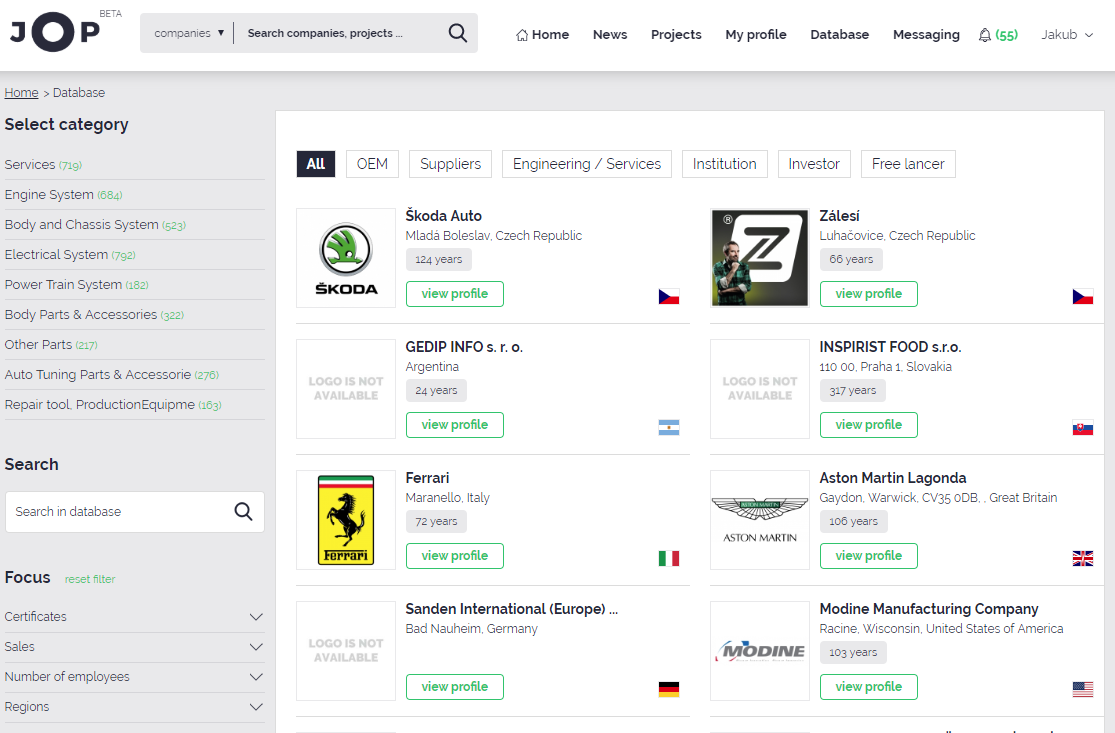Click the top search magnifier icon
This screenshot has width=1115, height=733.
tap(457, 33)
